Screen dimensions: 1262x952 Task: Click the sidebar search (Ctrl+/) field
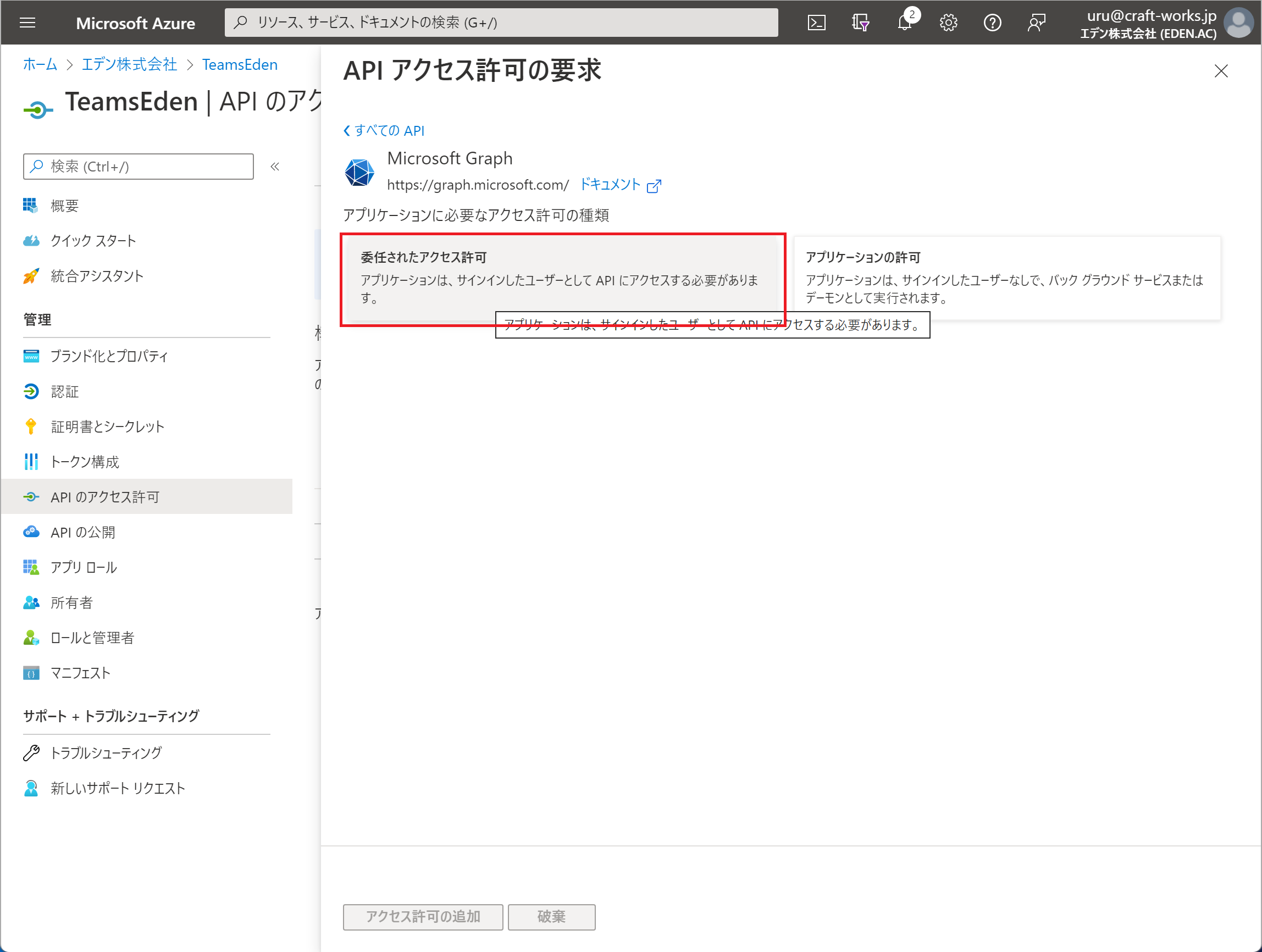[x=138, y=167]
